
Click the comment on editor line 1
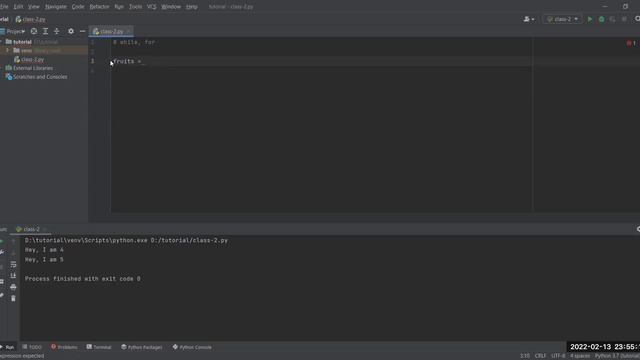pyautogui.click(x=134, y=42)
